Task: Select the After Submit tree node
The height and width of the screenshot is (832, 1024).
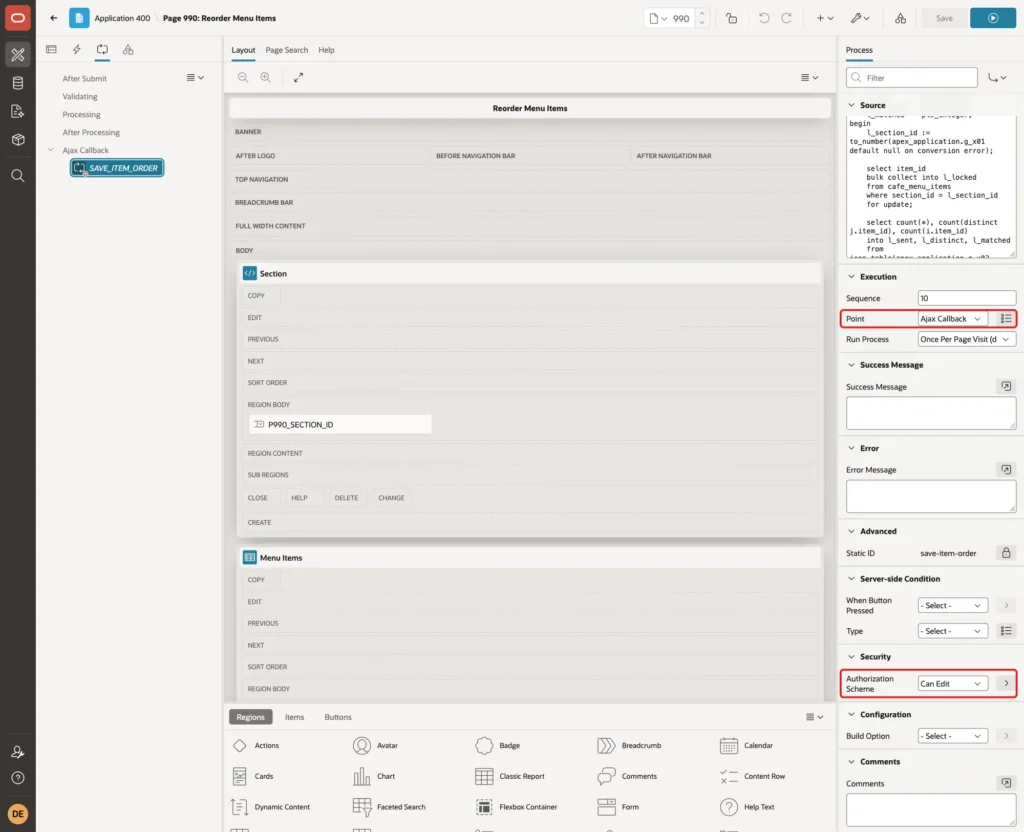Action: [x=84, y=78]
